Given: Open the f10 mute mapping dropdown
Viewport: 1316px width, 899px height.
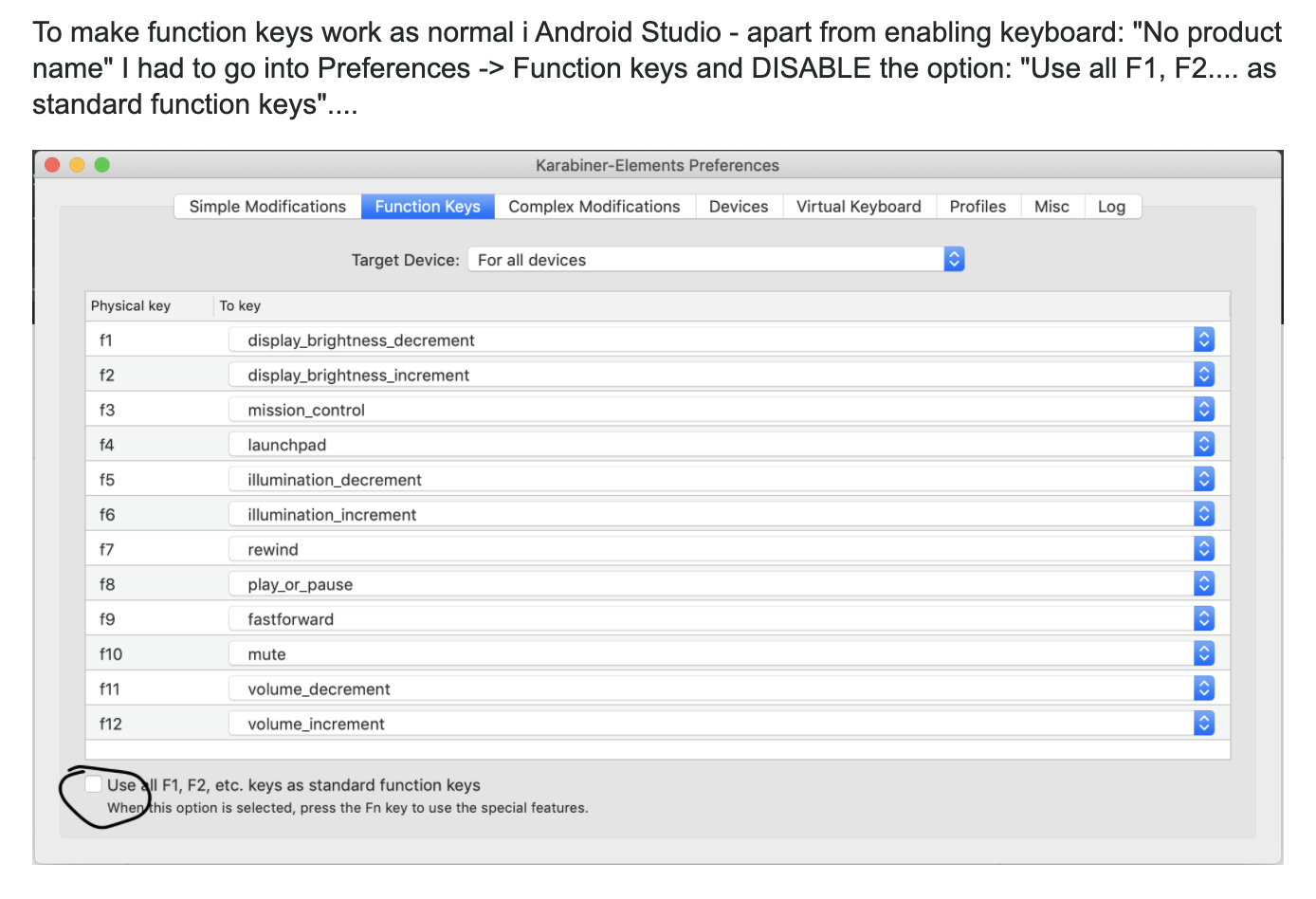Looking at the screenshot, I should 1203,653.
